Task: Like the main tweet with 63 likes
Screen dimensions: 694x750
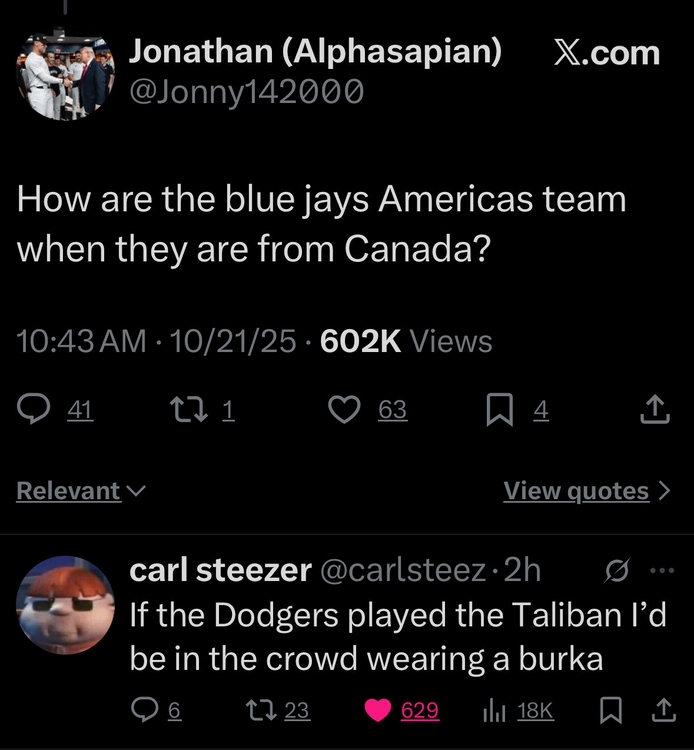Action: tap(345, 410)
